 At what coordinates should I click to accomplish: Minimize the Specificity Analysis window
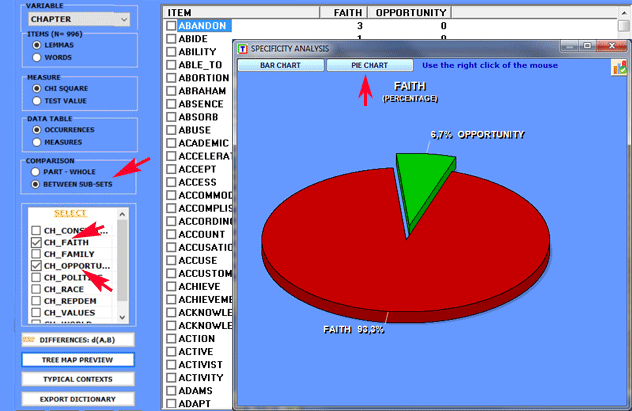tap(569, 46)
